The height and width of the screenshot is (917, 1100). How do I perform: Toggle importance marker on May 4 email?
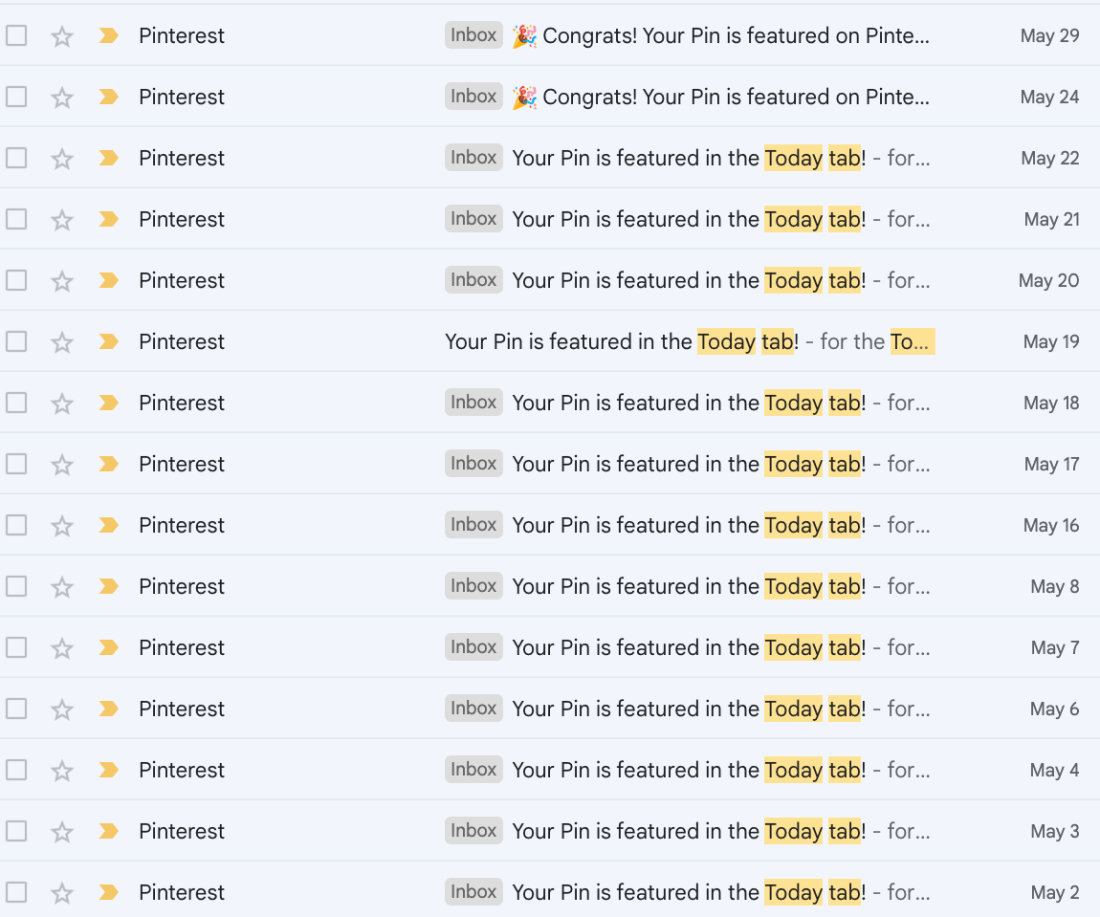108,770
